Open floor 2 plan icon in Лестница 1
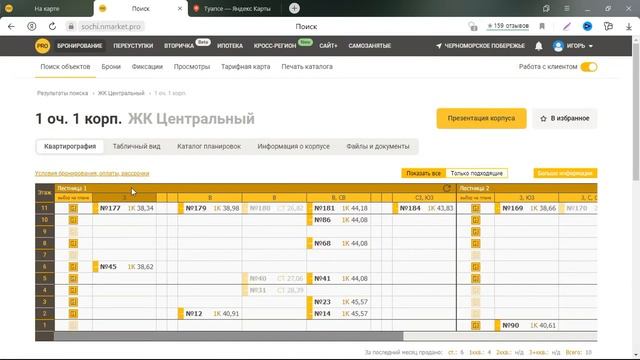The height and width of the screenshot is (360, 640). pos(73,314)
